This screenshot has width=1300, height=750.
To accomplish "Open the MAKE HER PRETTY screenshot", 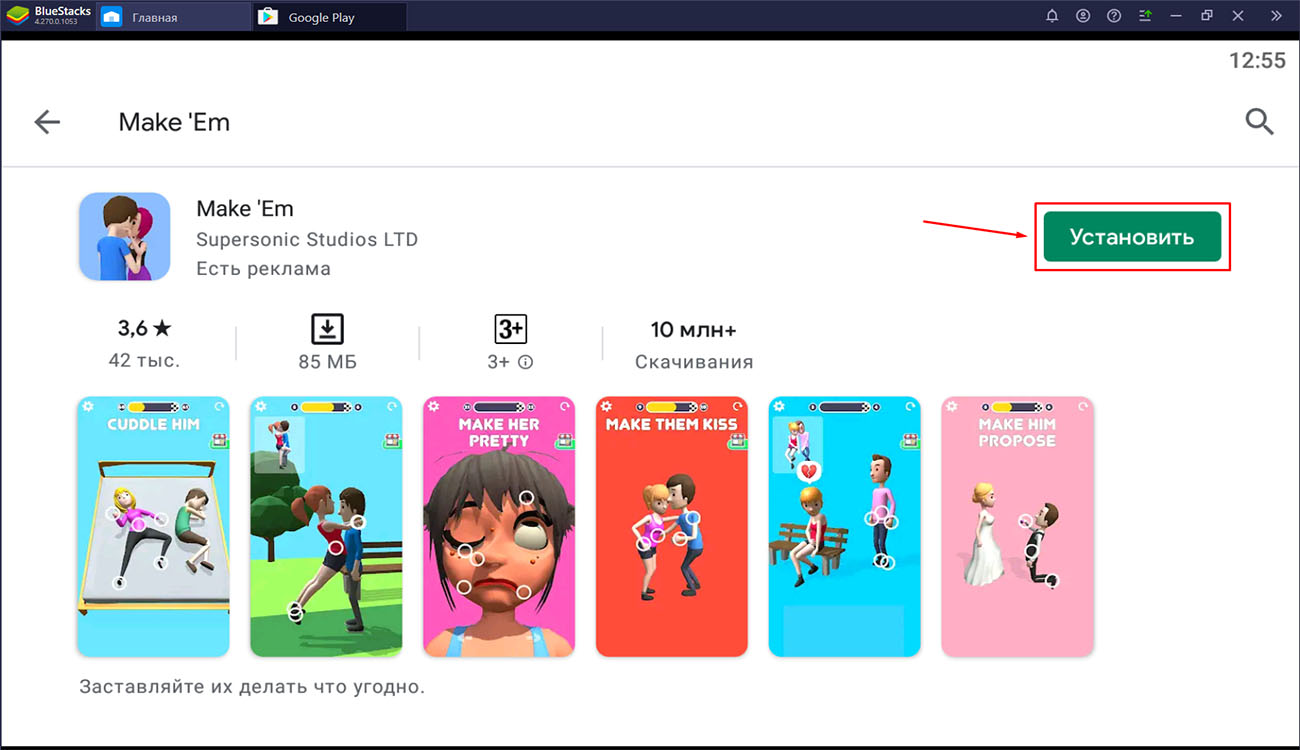I will coord(499,527).
